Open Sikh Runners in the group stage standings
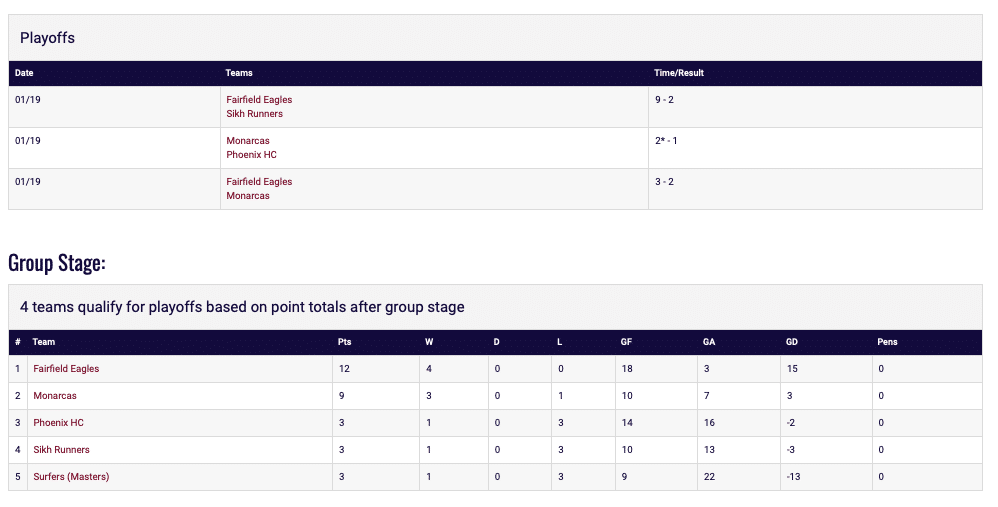998x507 pixels. 61,450
